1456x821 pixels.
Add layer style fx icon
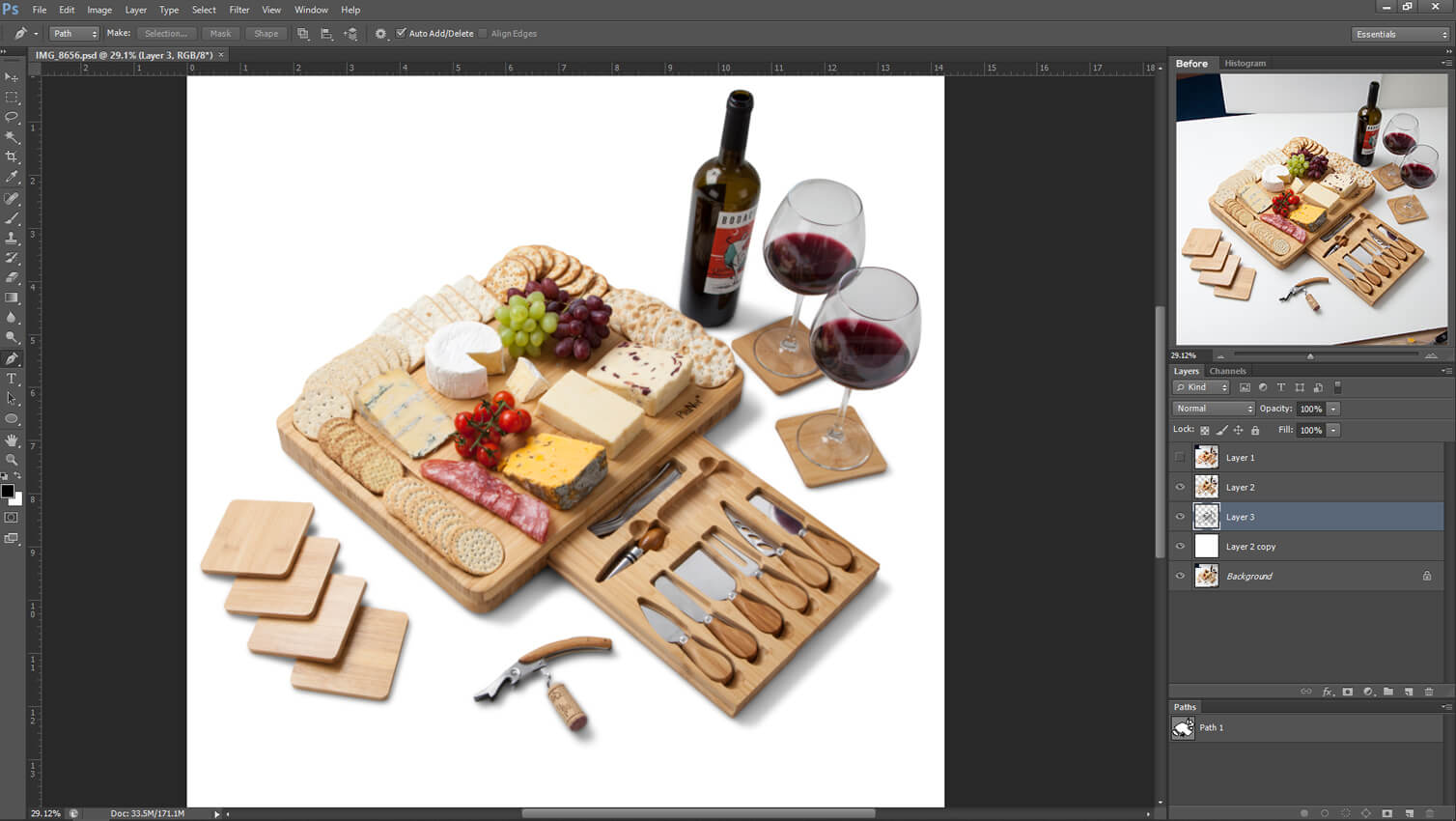(x=1328, y=692)
